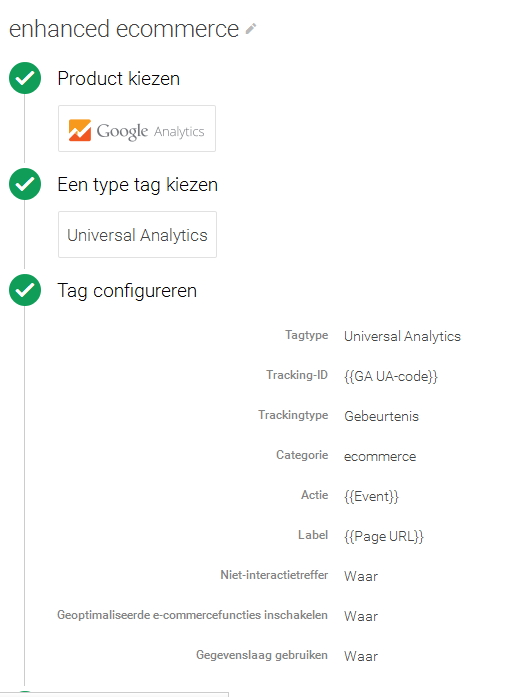Click Waar next to Geoptimaliseerde e-commercefuncties inschakelen

coord(361,617)
